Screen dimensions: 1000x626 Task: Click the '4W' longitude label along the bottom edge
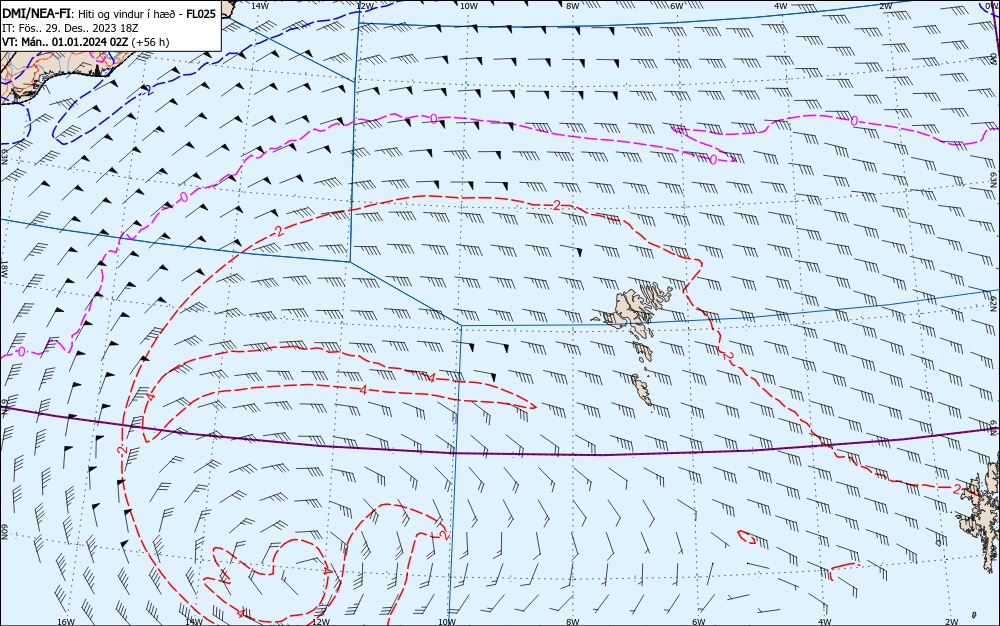(x=824, y=622)
